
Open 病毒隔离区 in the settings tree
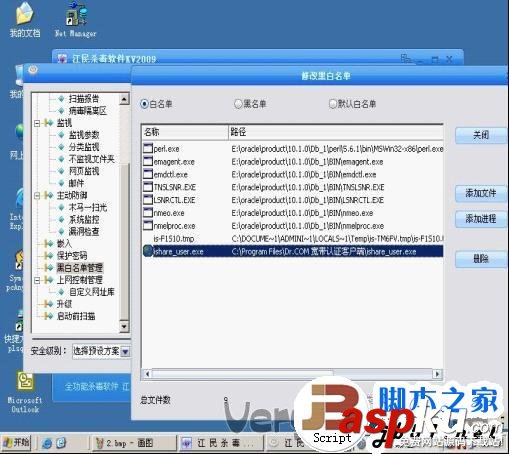[x=87, y=111]
